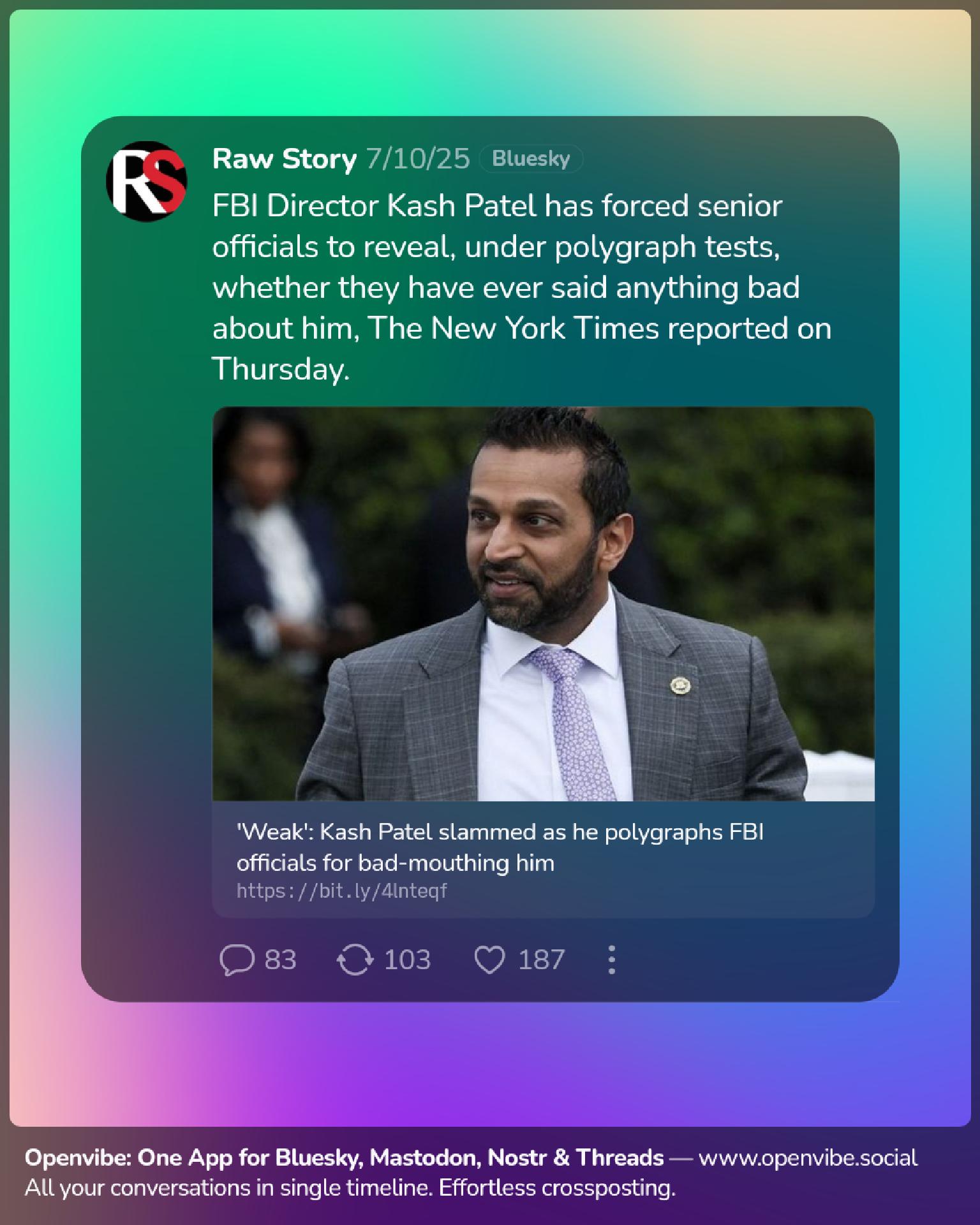Image resolution: width=980 pixels, height=1225 pixels.
Task: View the Kash Patel article photo
Action: click(543, 604)
